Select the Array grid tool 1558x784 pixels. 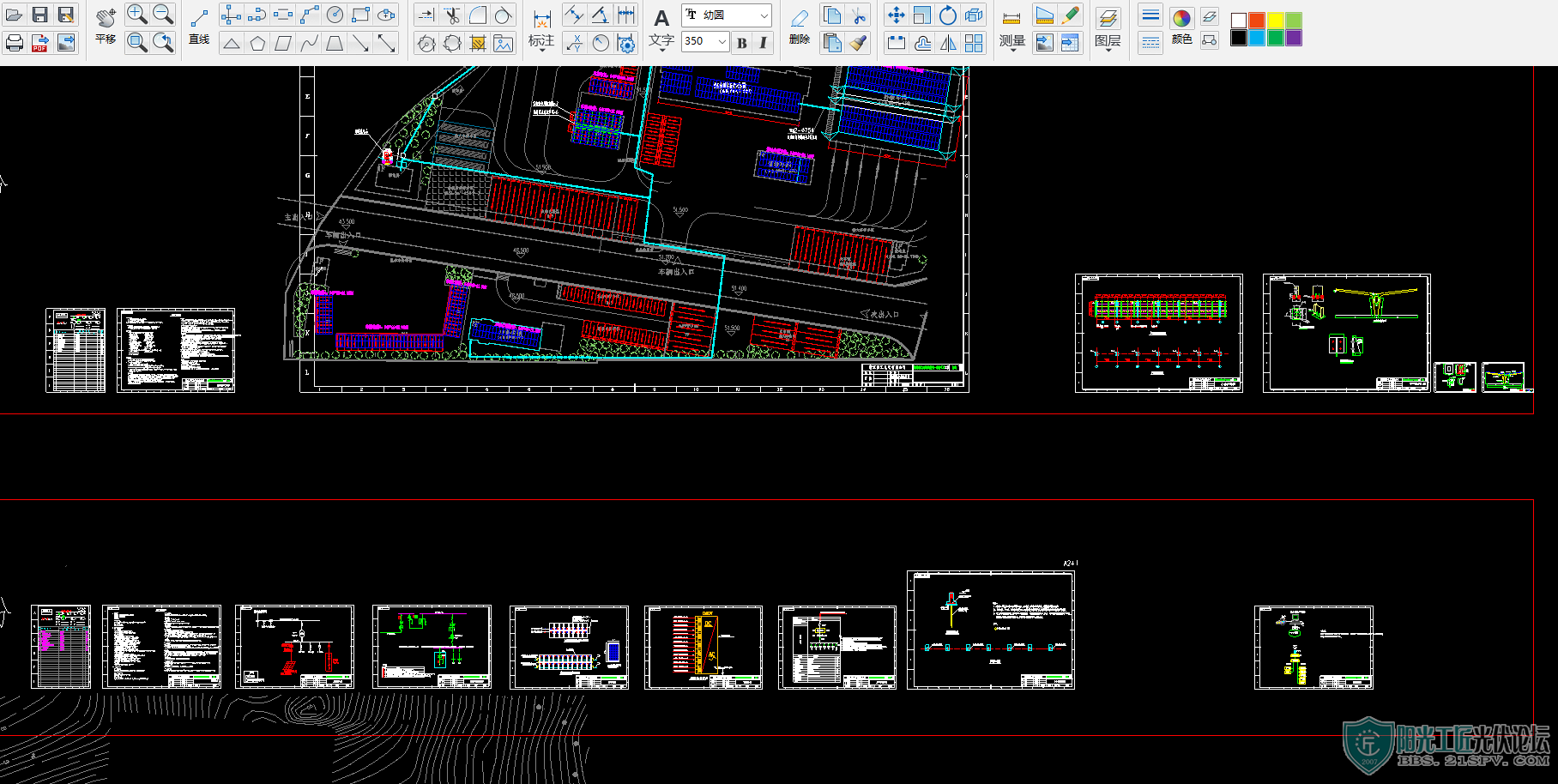[x=974, y=43]
